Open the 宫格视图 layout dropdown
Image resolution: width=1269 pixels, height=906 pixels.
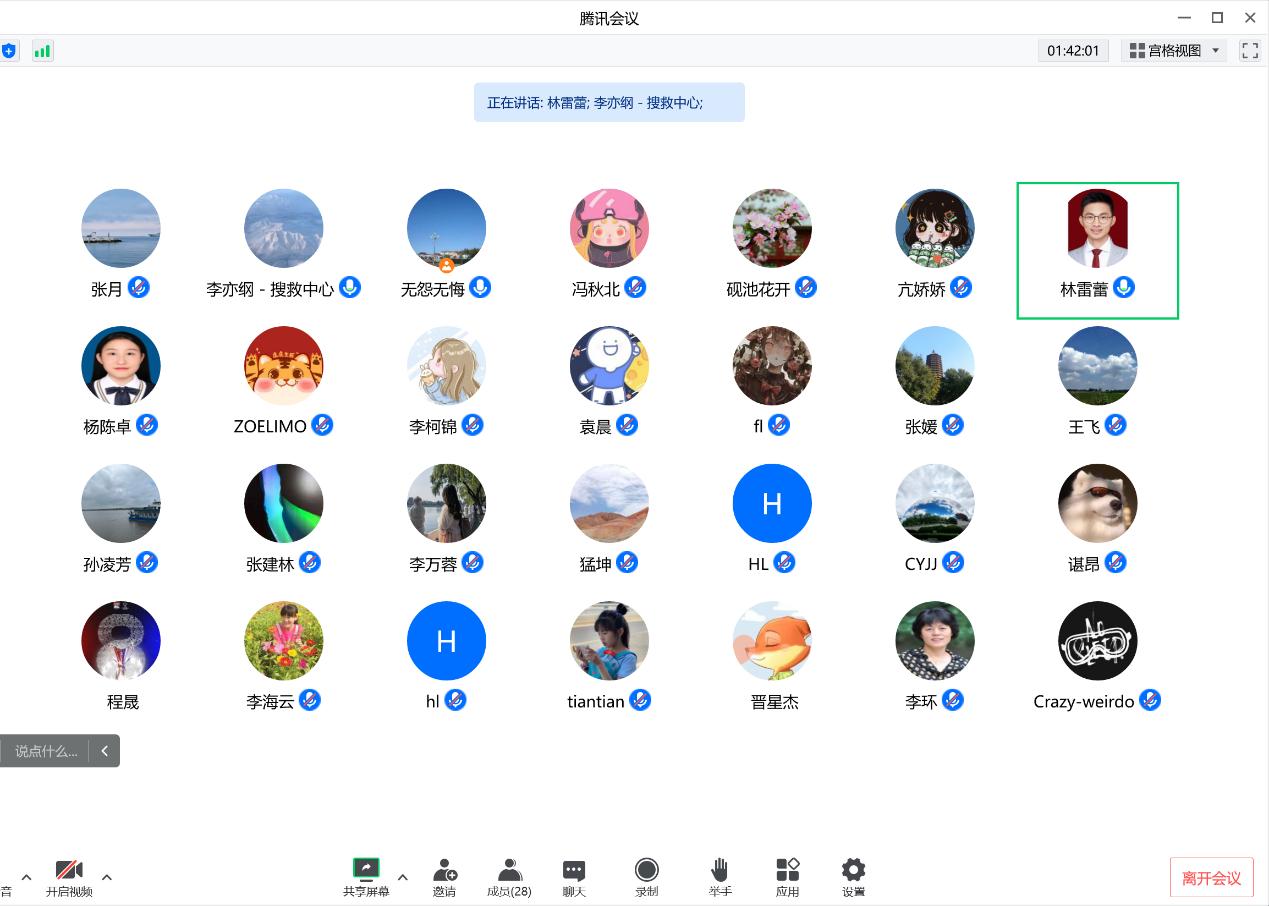click(x=1174, y=51)
